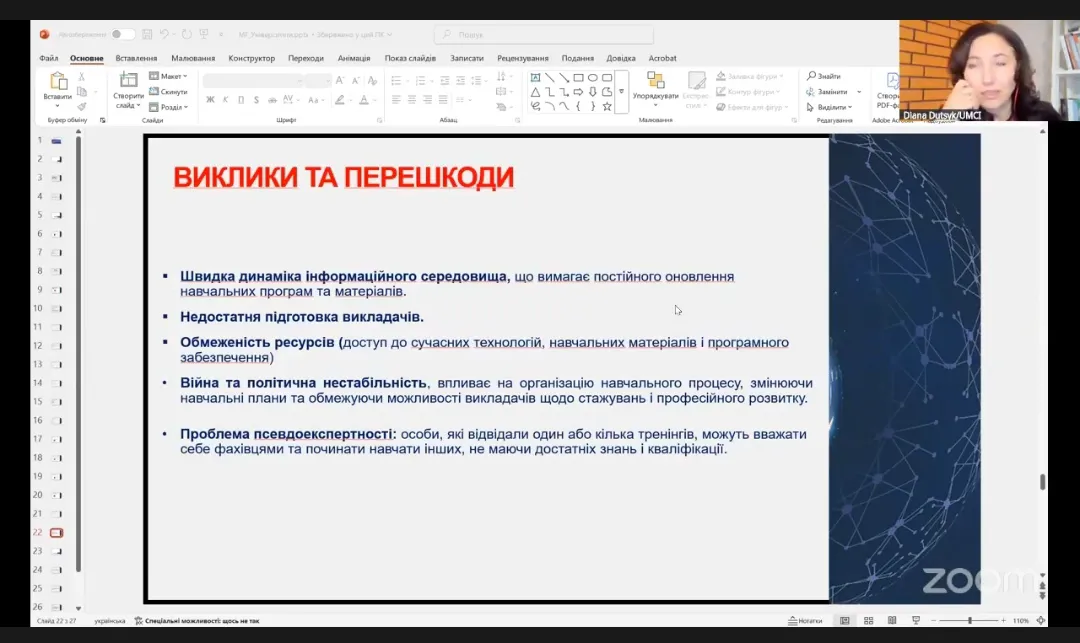
Task: Open the Clipboard pane dialog launcher
Action: pos(103,120)
